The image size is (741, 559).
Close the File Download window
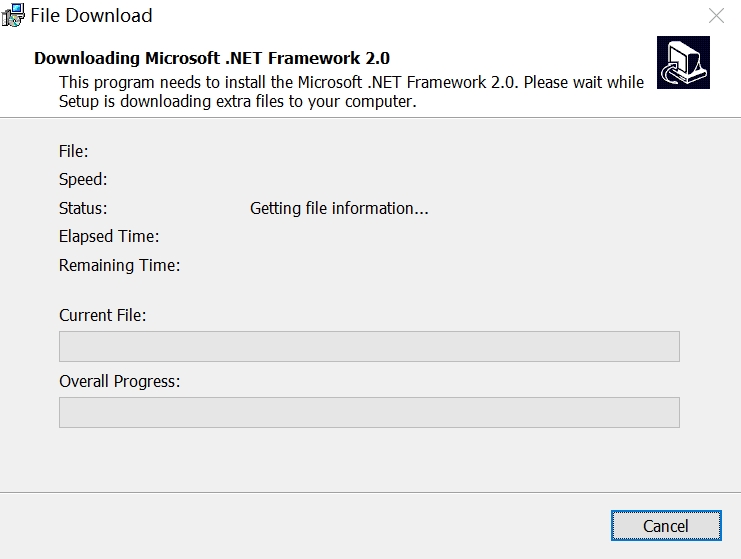(x=716, y=16)
